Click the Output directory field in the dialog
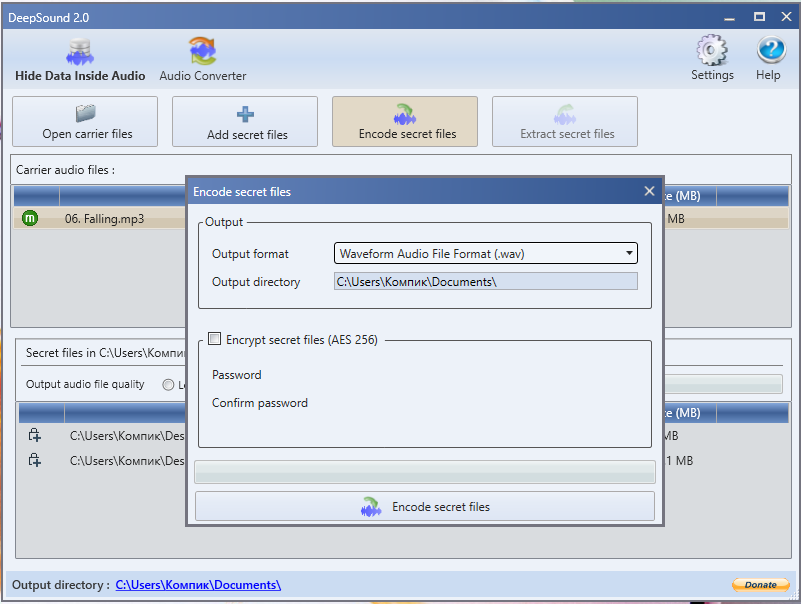801x604 pixels. [486, 282]
